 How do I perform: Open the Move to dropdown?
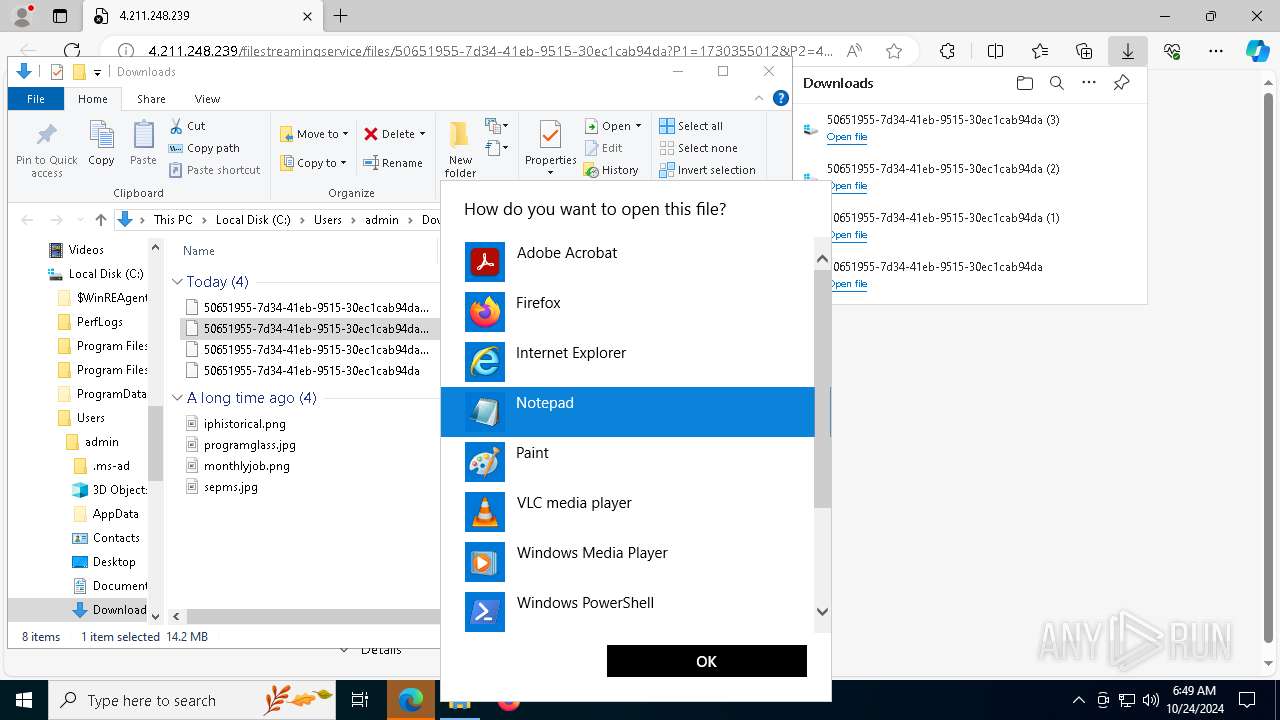pyautogui.click(x=314, y=134)
